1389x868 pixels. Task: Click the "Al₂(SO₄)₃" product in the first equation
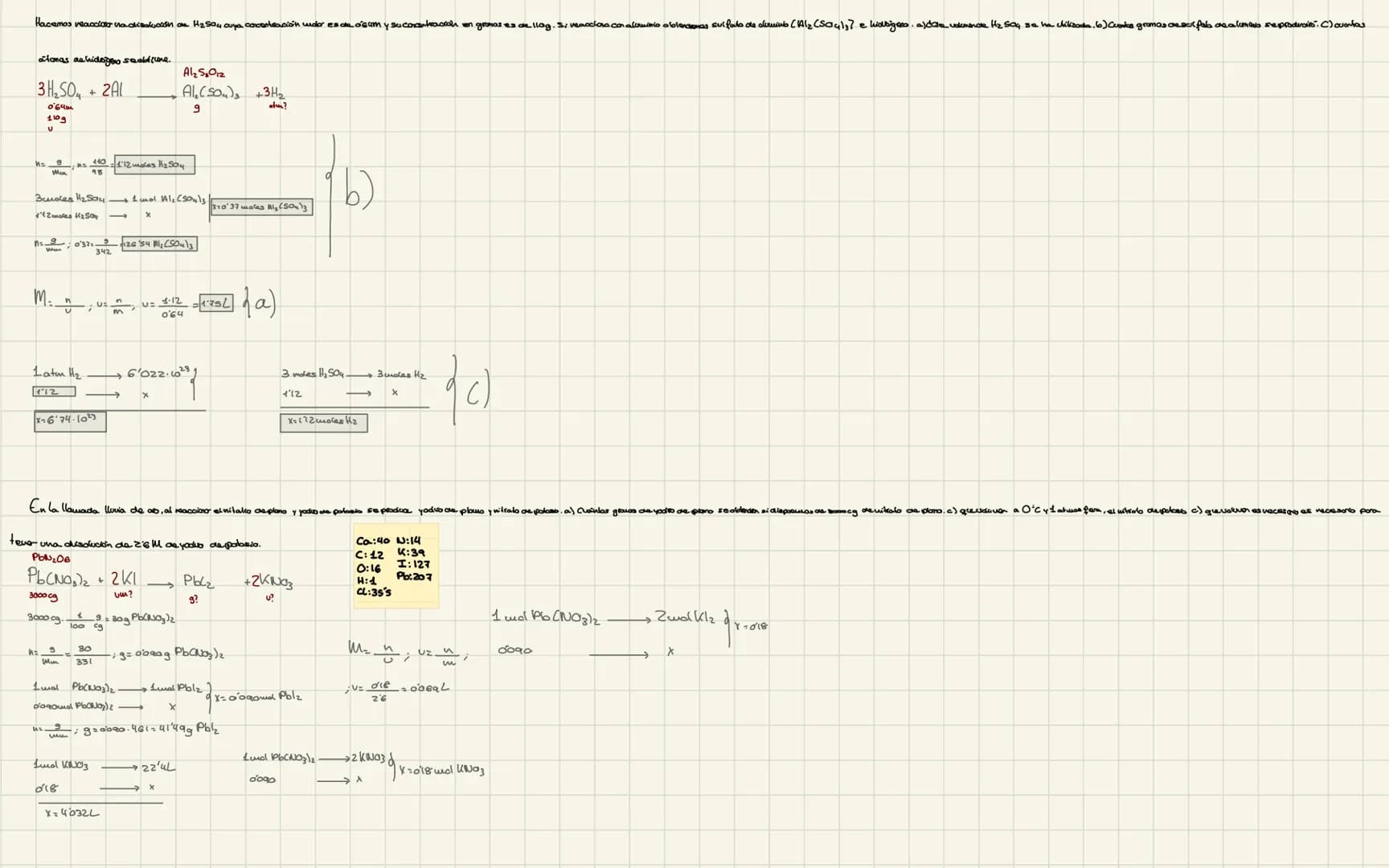tap(211, 92)
